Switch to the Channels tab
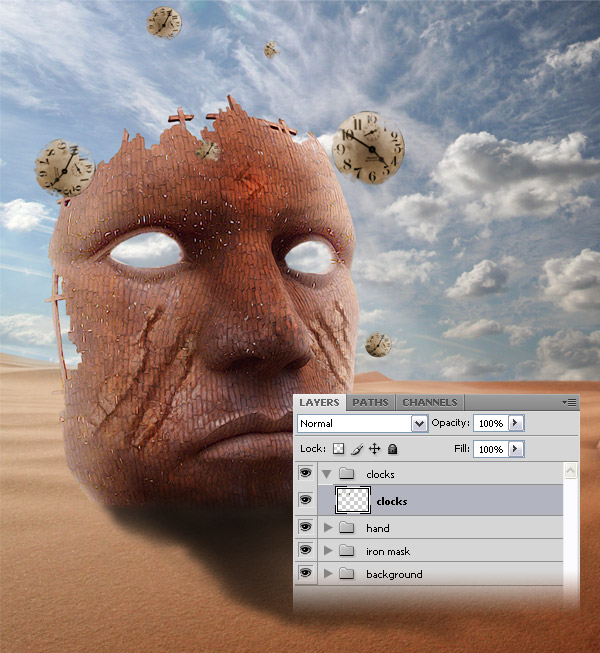 (x=430, y=402)
